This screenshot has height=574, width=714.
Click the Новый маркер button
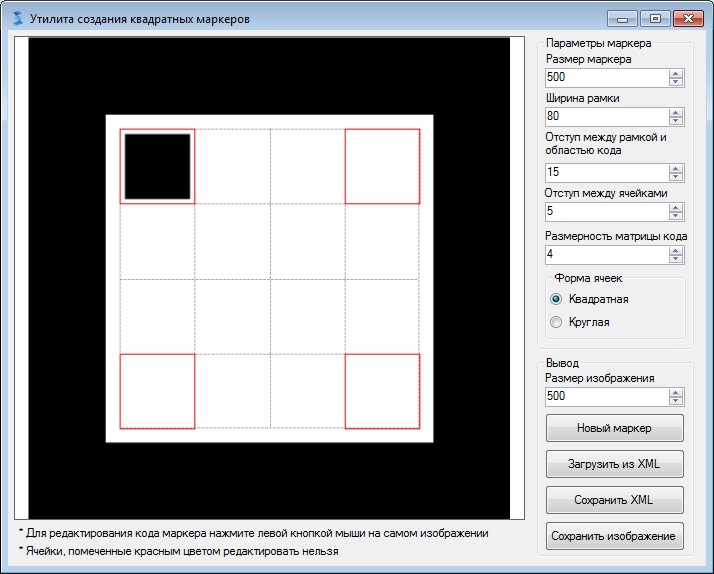tap(615, 428)
